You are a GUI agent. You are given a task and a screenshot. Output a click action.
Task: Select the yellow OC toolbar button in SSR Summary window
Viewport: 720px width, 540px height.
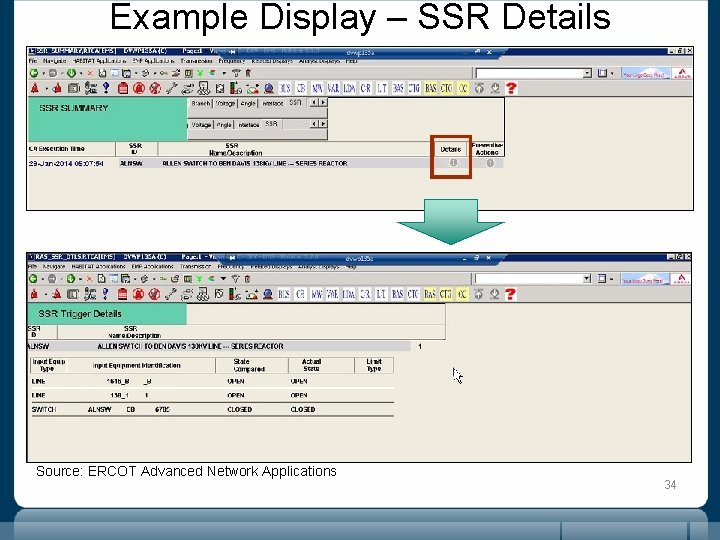[x=462, y=88]
